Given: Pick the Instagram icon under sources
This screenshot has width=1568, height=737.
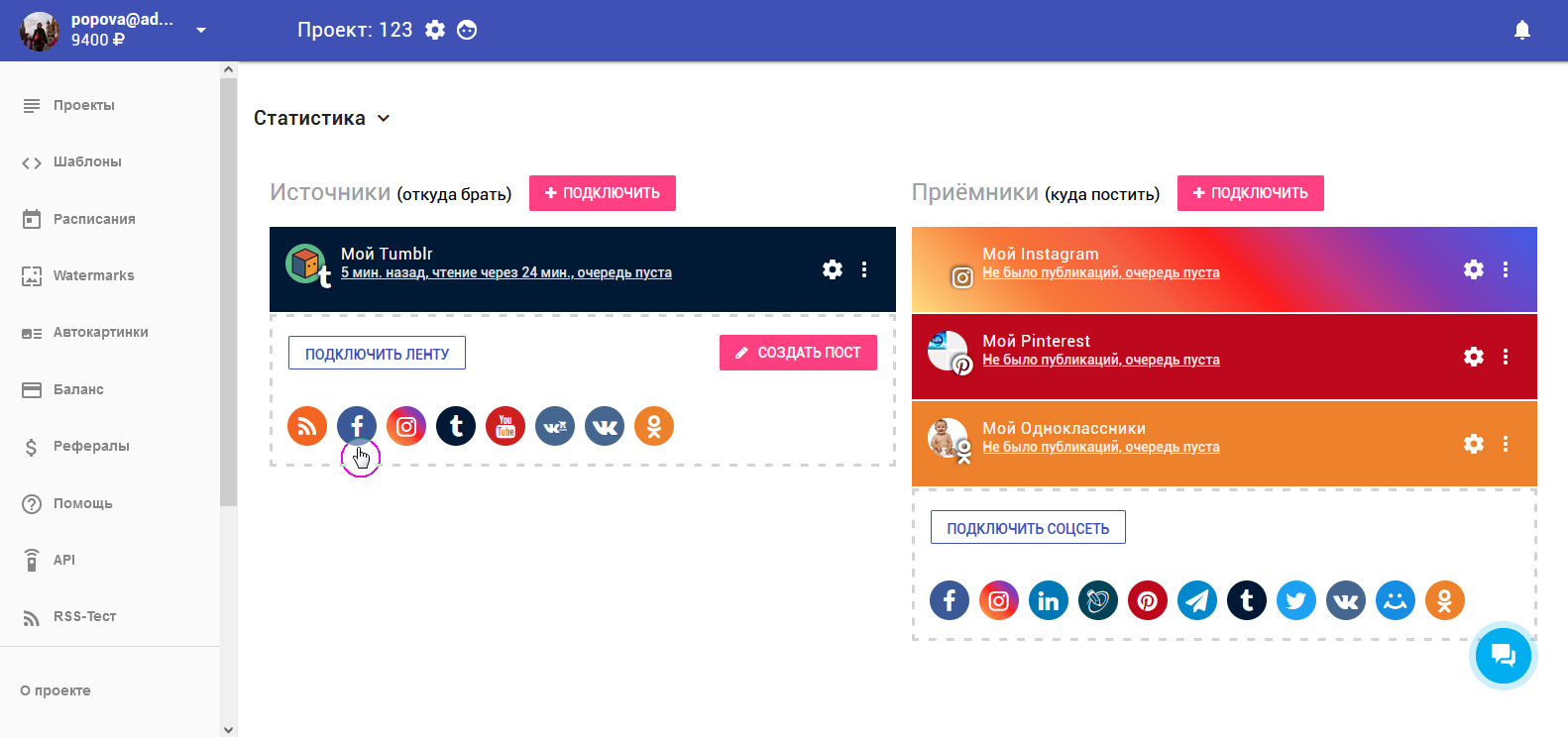Looking at the screenshot, I should [406, 427].
